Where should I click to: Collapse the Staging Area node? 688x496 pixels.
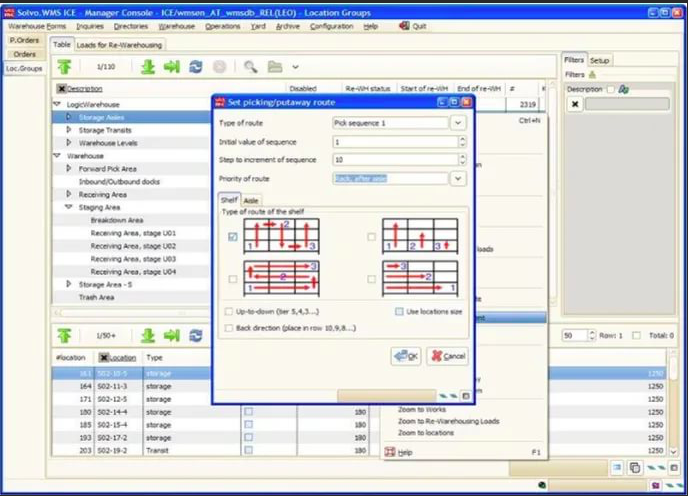pyautogui.click(x=69, y=207)
